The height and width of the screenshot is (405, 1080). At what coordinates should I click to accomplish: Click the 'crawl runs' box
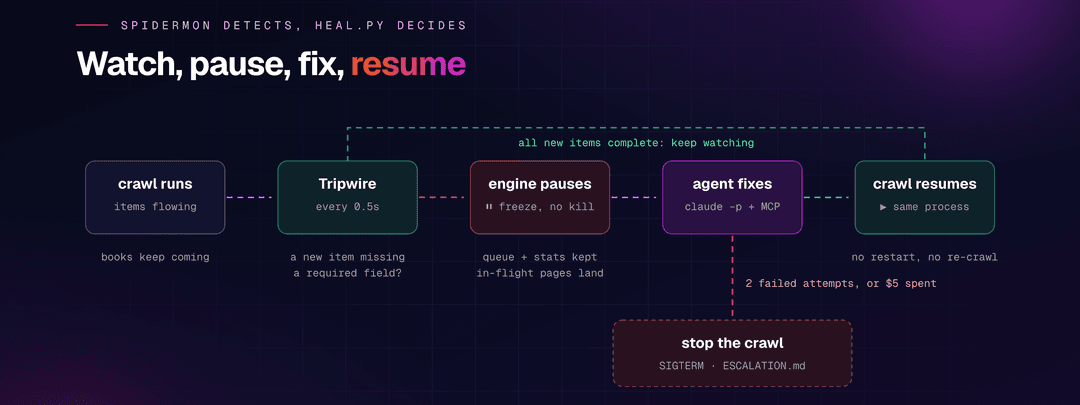click(155, 197)
